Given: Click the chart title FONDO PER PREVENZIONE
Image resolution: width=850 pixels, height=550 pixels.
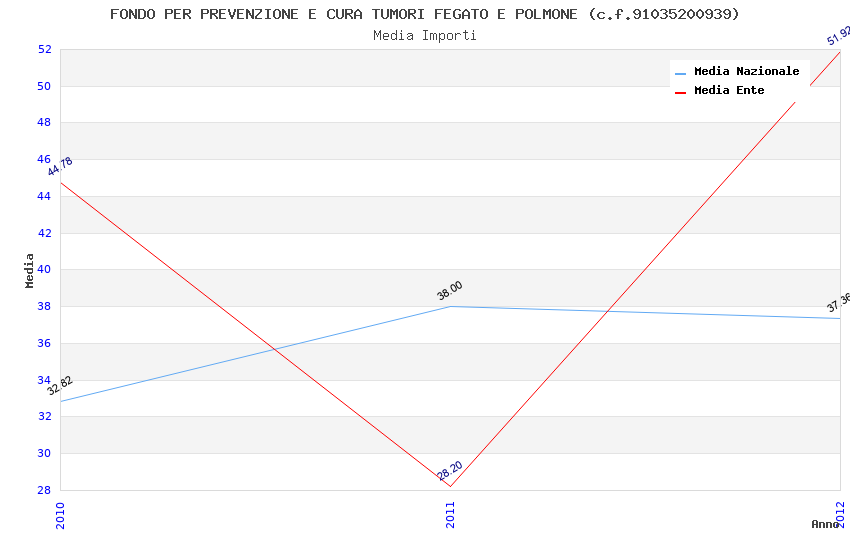Looking at the screenshot, I should coord(425,14).
